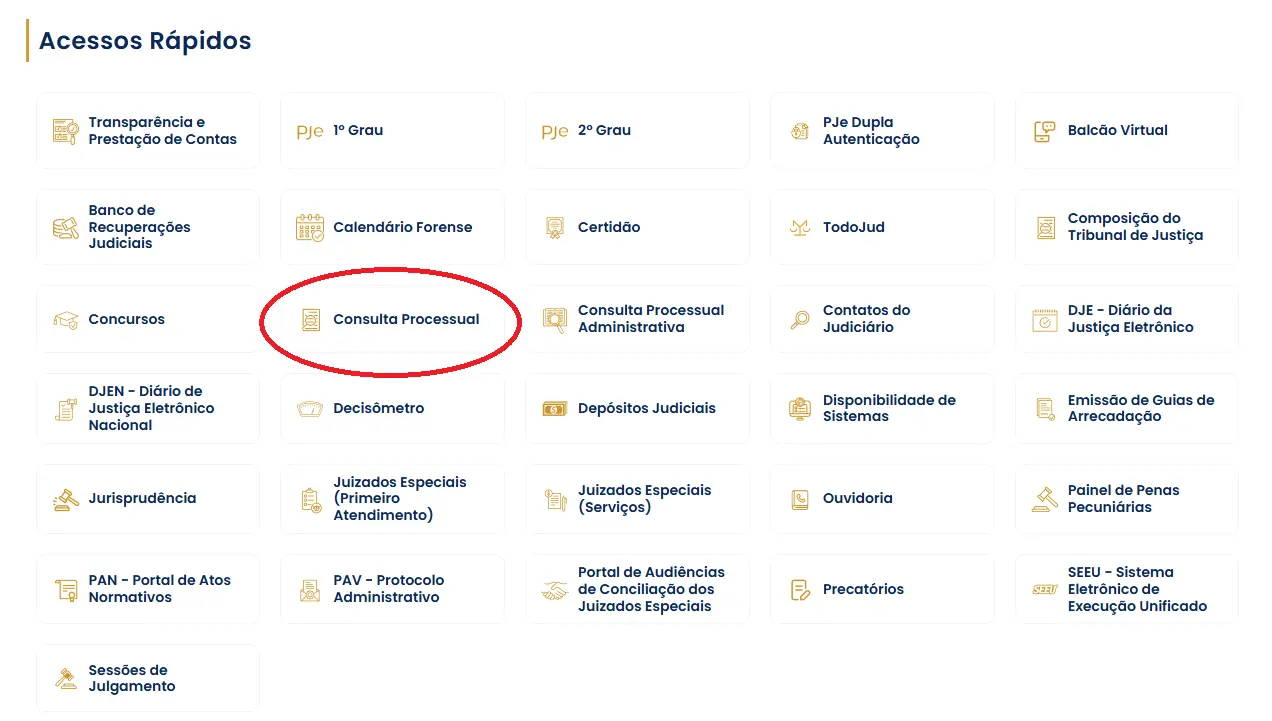Screen dimensions: 1272x721
Task: Open the Consulta Processual link
Action: tap(406, 320)
